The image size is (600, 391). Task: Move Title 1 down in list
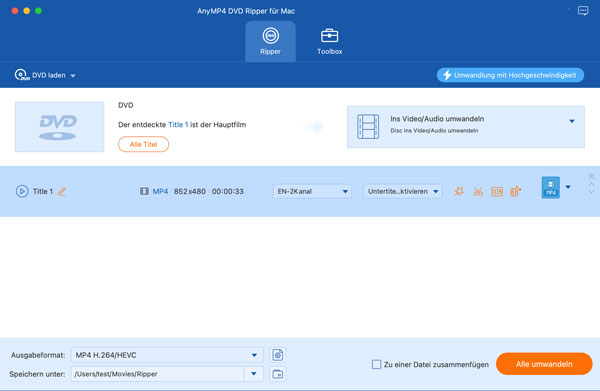591,191
